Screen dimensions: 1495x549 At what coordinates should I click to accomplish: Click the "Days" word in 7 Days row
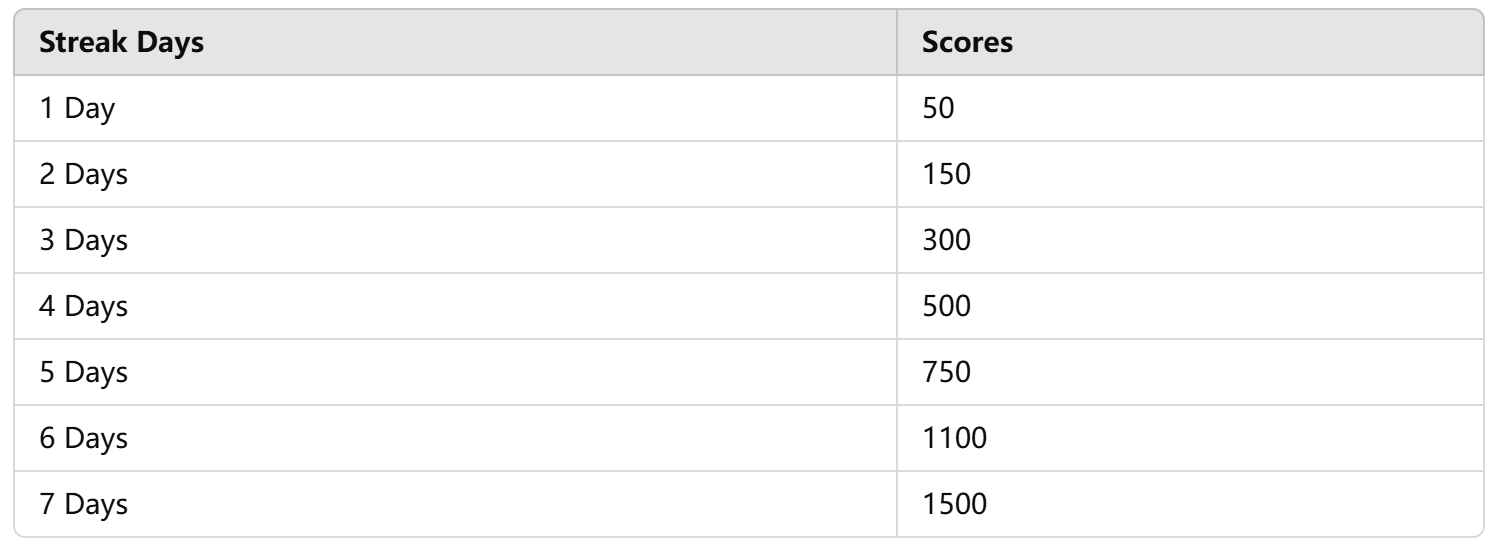(96, 507)
